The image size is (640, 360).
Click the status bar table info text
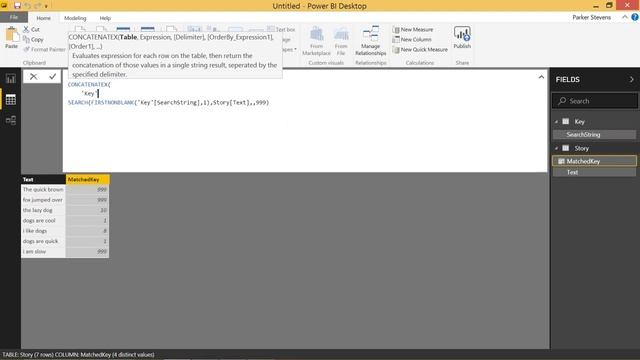78,355
